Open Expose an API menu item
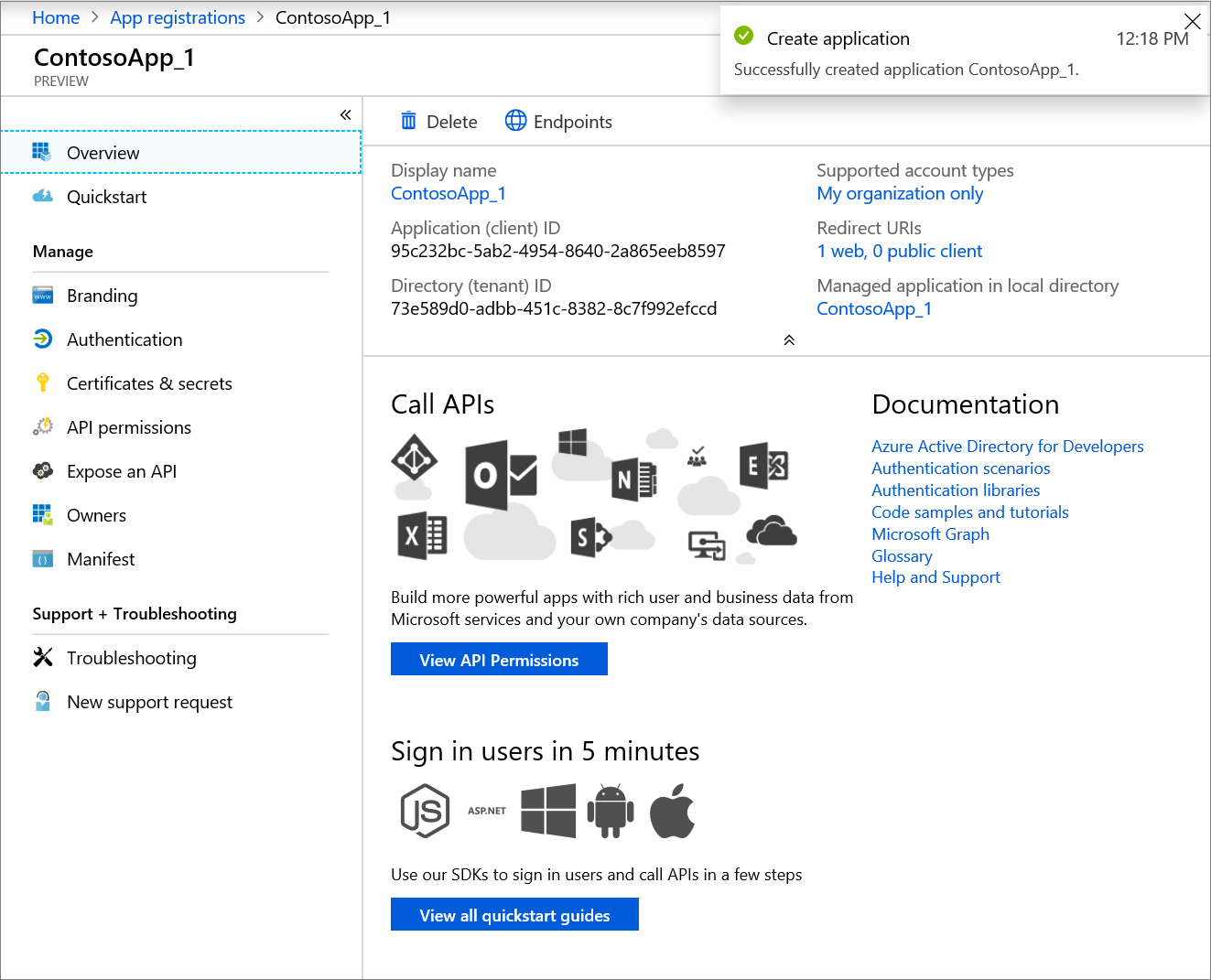Image resolution: width=1211 pixels, height=980 pixels. tap(181, 471)
